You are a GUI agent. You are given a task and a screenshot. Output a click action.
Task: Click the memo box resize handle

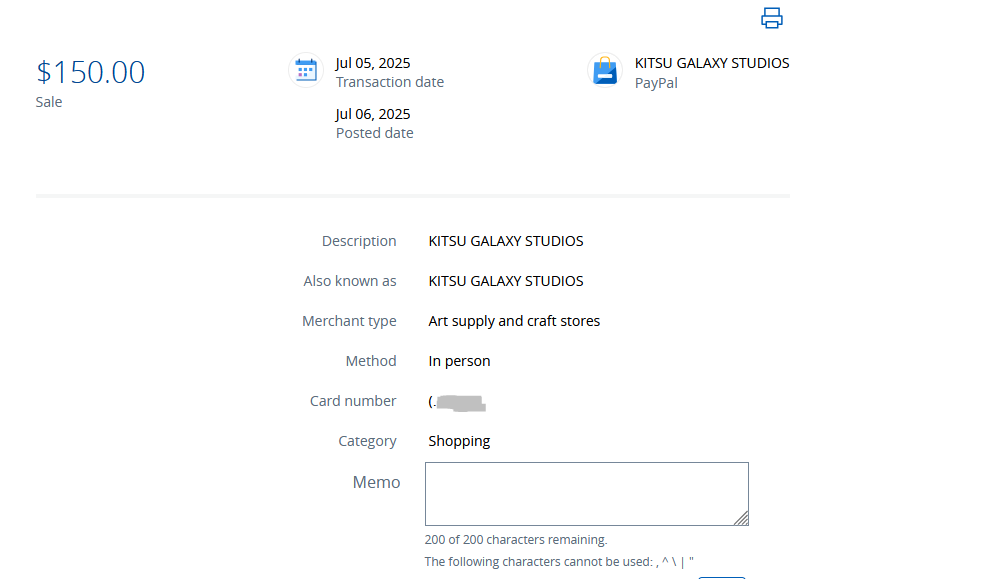(x=741, y=518)
